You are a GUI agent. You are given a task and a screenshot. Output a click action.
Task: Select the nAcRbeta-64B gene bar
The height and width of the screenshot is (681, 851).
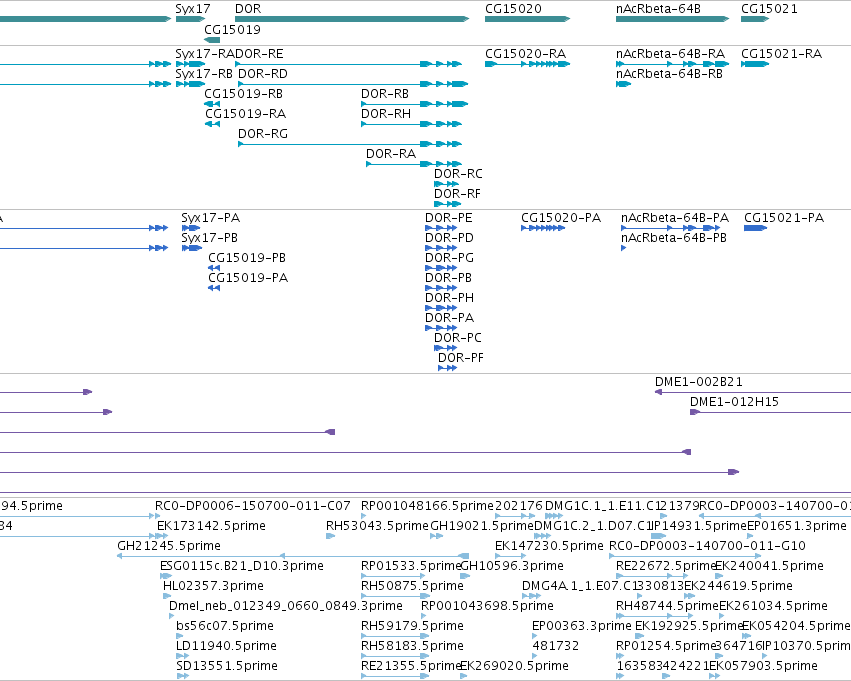coord(672,19)
